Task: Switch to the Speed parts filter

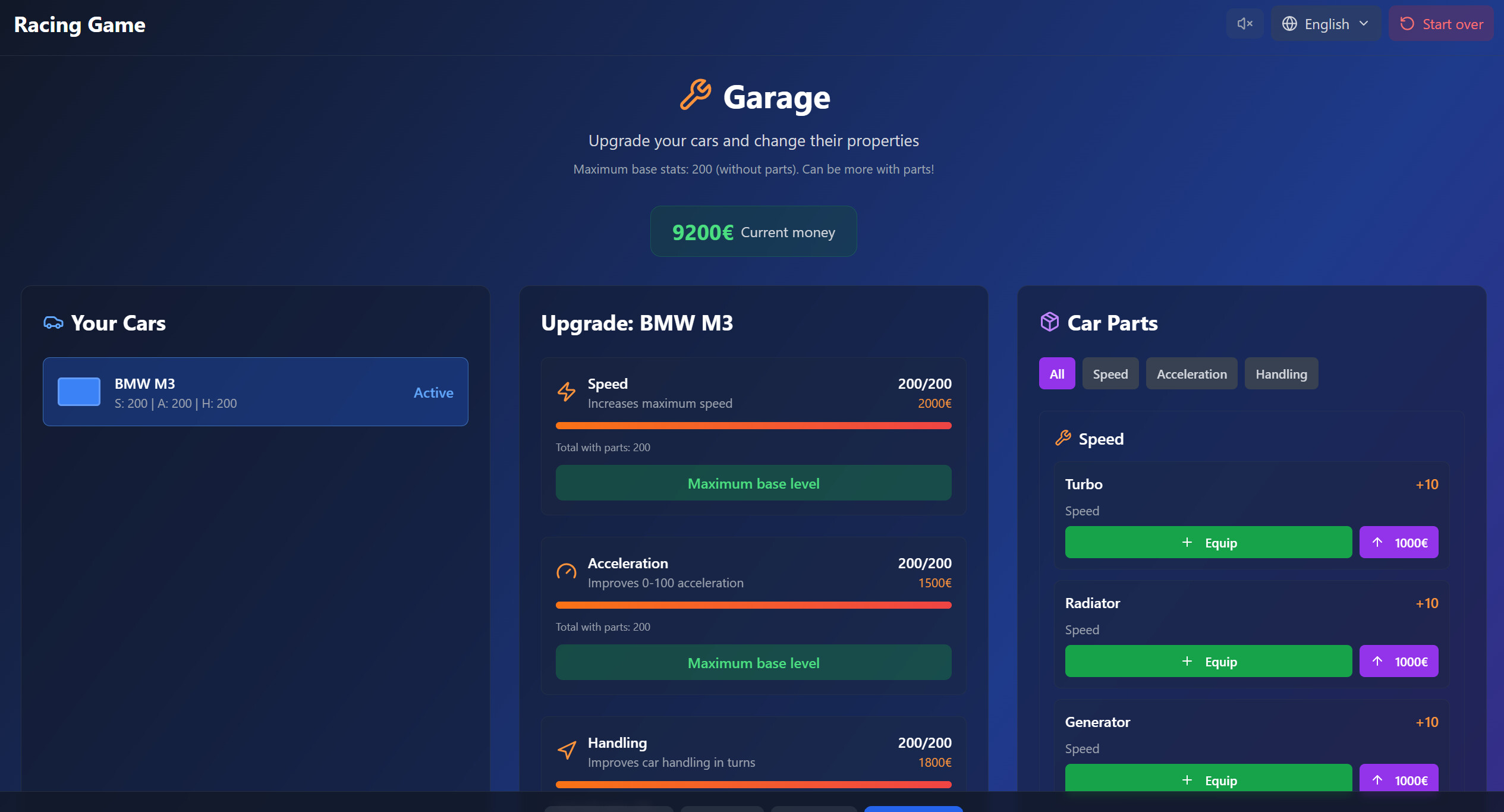Action: pos(1110,374)
